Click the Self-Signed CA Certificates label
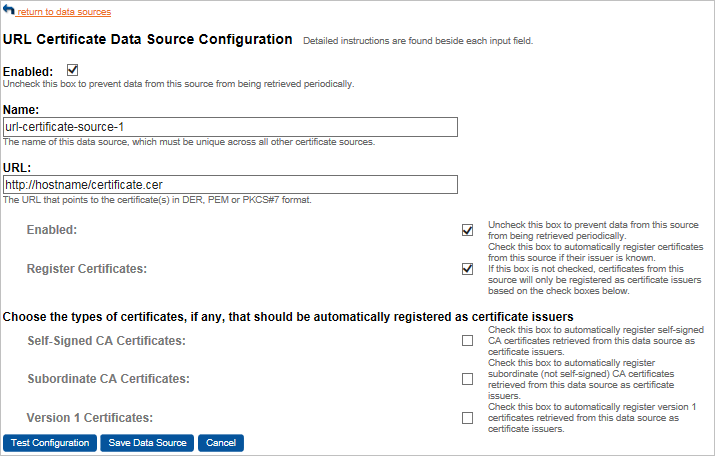715x456 pixels. click(x=108, y=341)
